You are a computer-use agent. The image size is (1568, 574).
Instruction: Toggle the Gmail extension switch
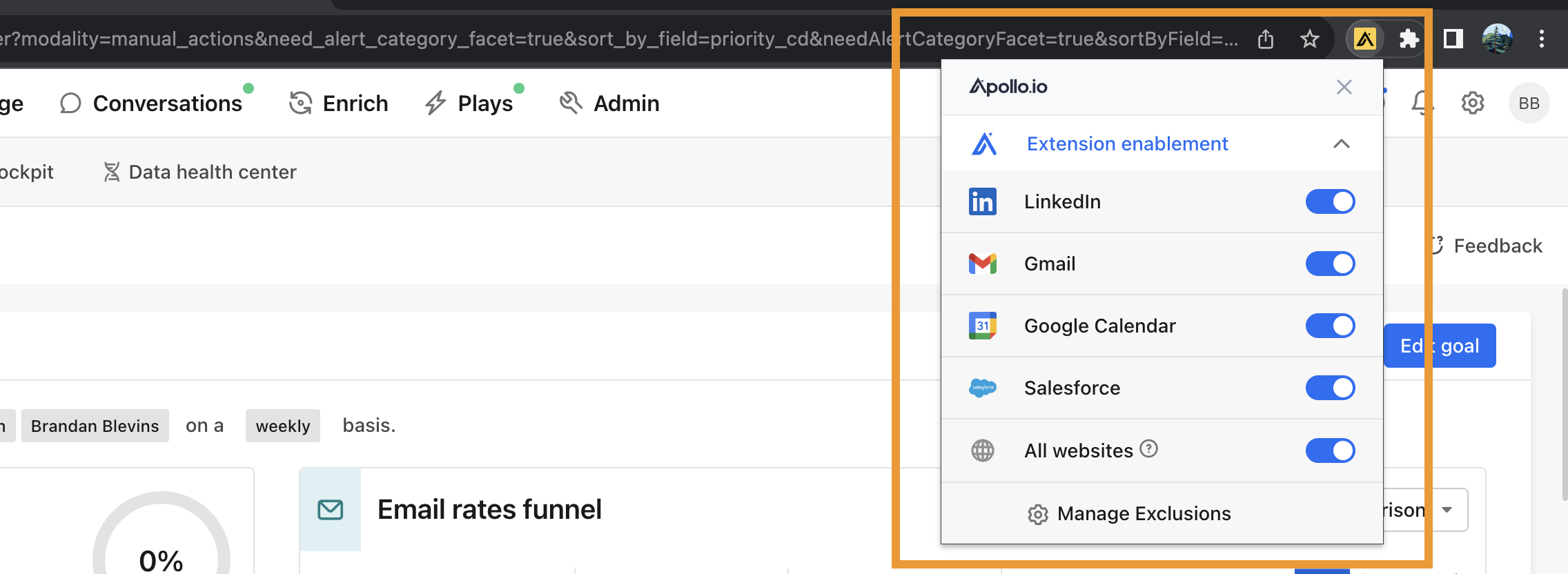1330,264
